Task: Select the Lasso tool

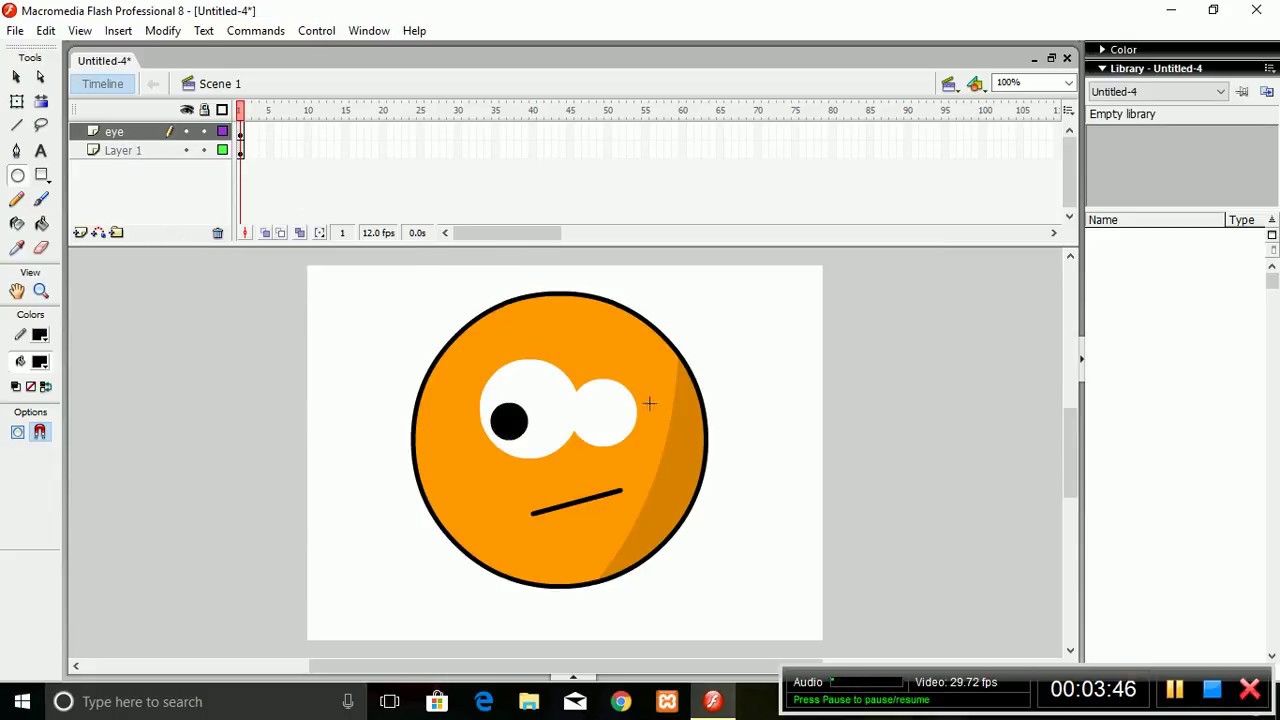Action: coord(40,124)
